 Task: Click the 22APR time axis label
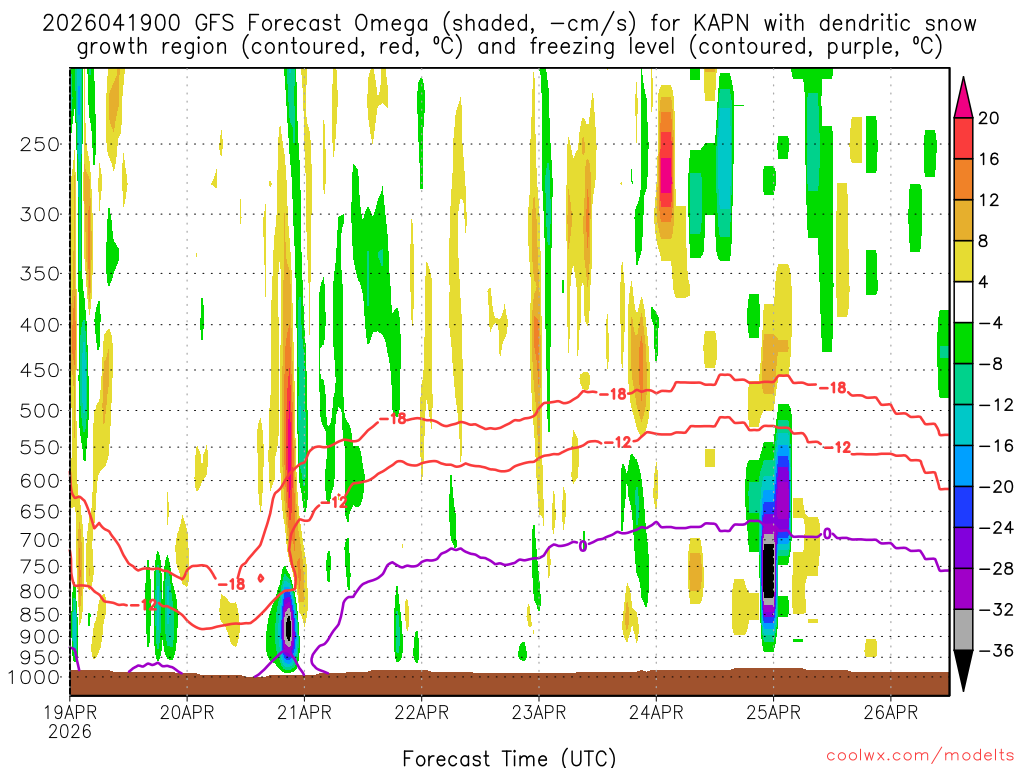point(421,712)
